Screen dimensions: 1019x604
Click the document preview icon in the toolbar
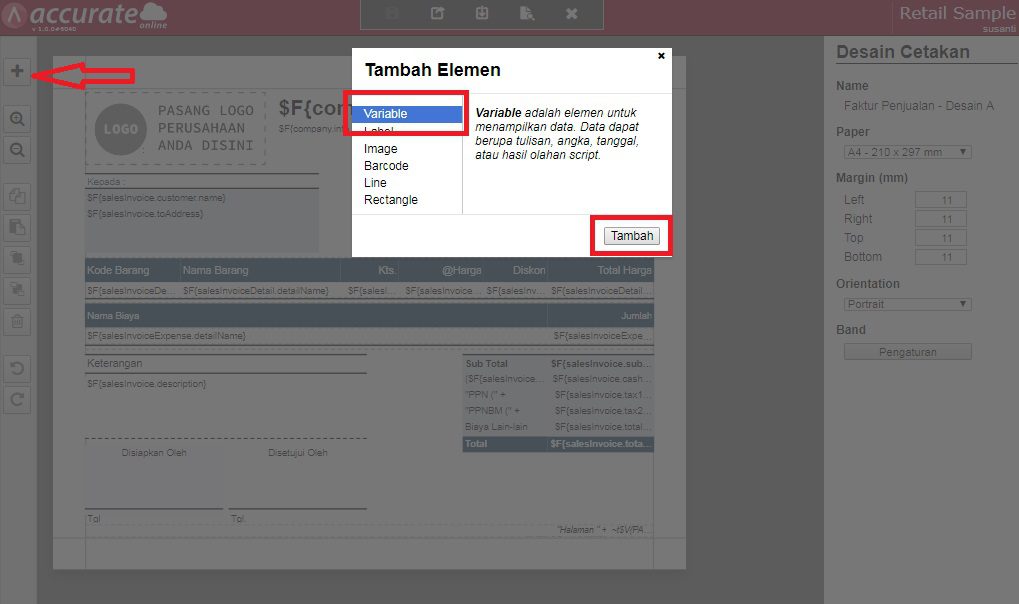point(527,14)
